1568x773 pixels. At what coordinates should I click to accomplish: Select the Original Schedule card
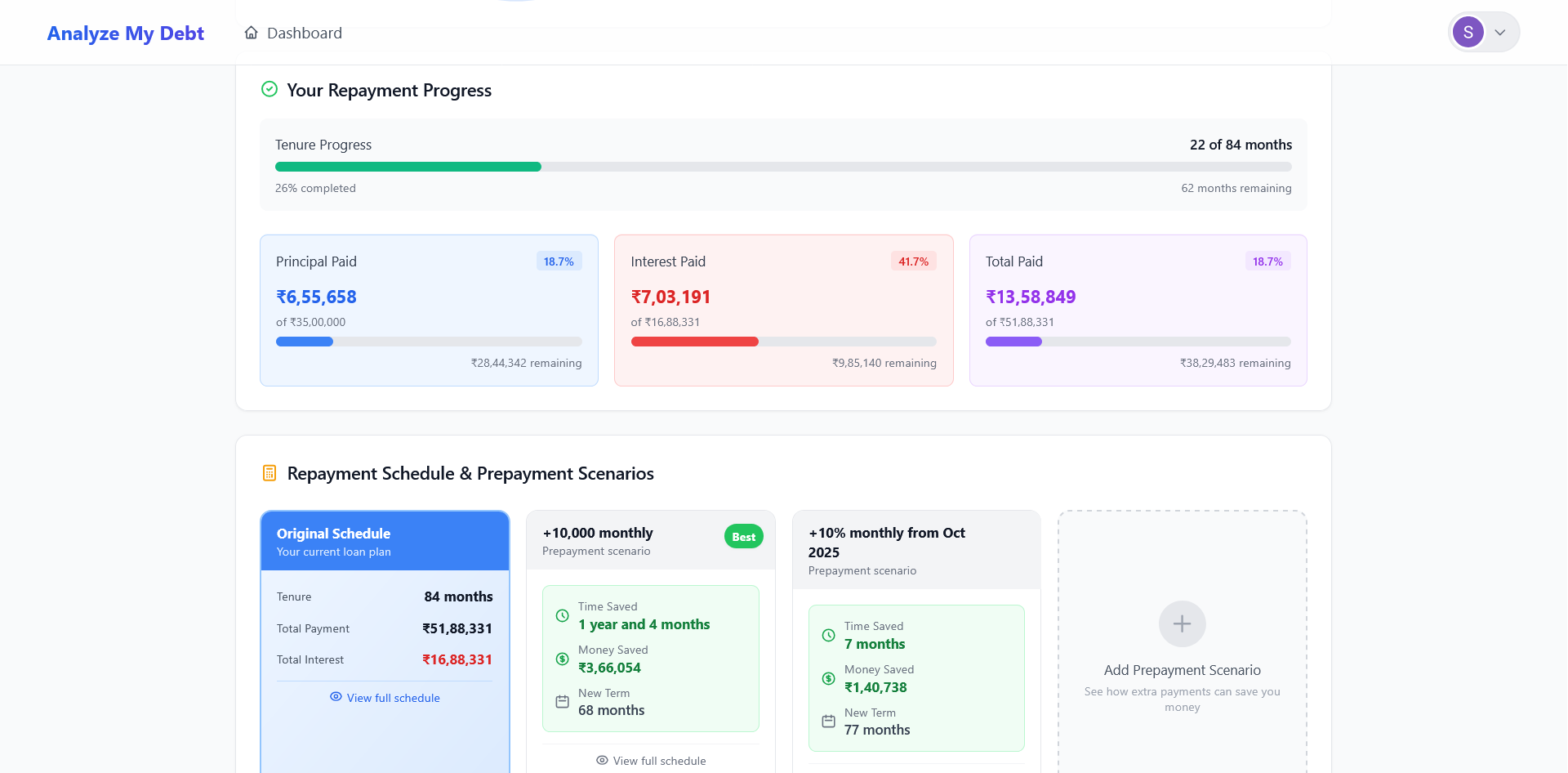[385, 541]
